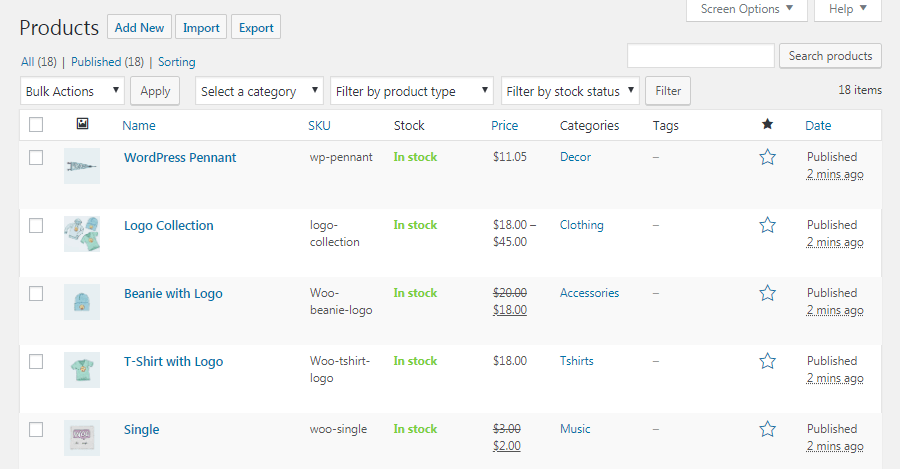Expand the Select a category dropdown

[x=259, y=91]
